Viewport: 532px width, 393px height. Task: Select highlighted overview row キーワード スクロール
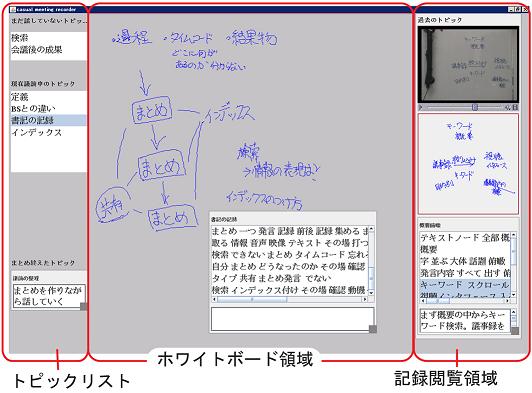pyautogui.click(x=465, y=284)
